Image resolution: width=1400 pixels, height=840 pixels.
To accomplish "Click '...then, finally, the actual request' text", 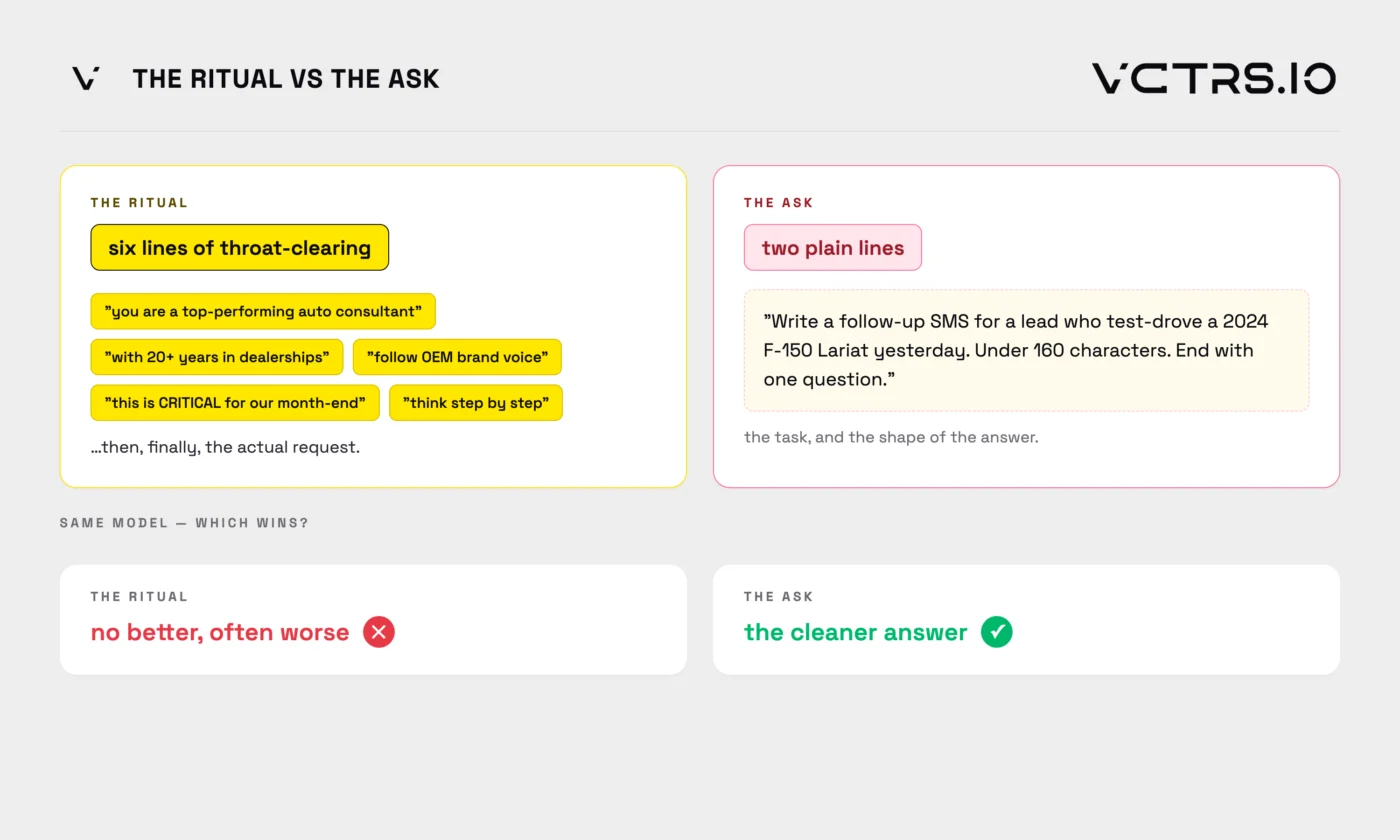I will point(225,447).
